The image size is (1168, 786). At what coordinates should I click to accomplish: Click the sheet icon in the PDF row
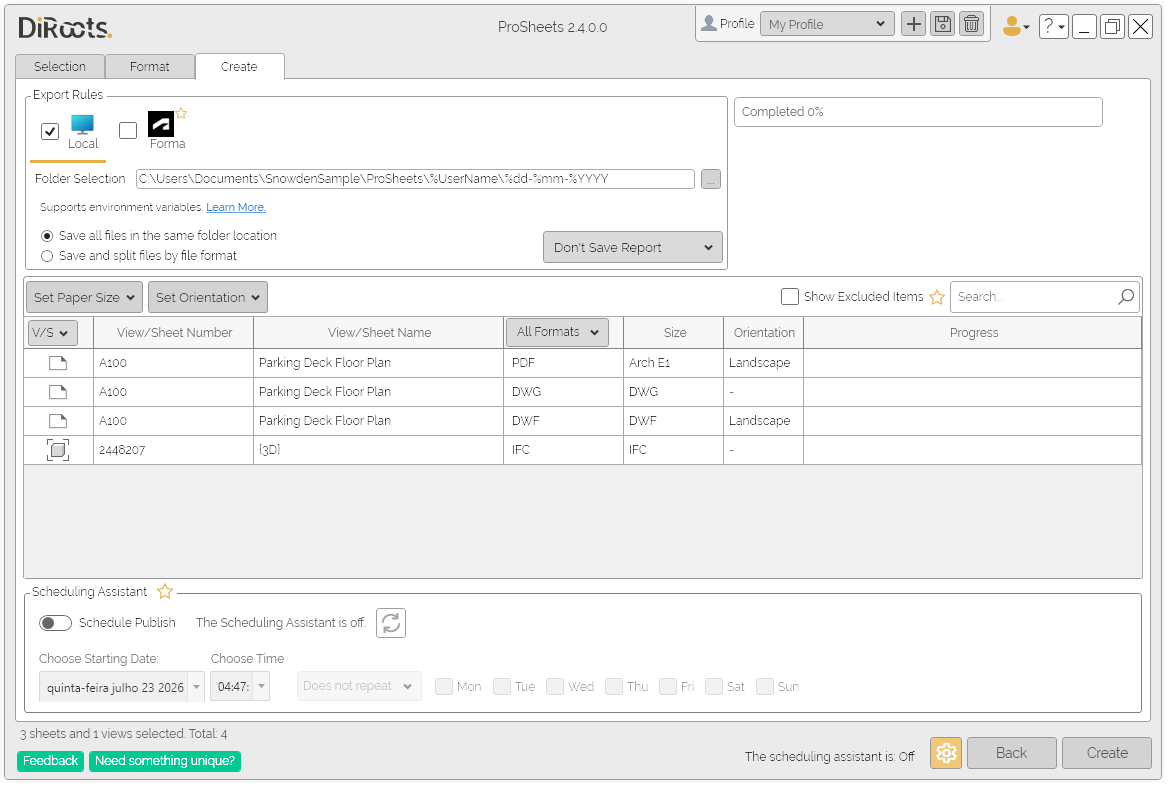coord(58,363)
